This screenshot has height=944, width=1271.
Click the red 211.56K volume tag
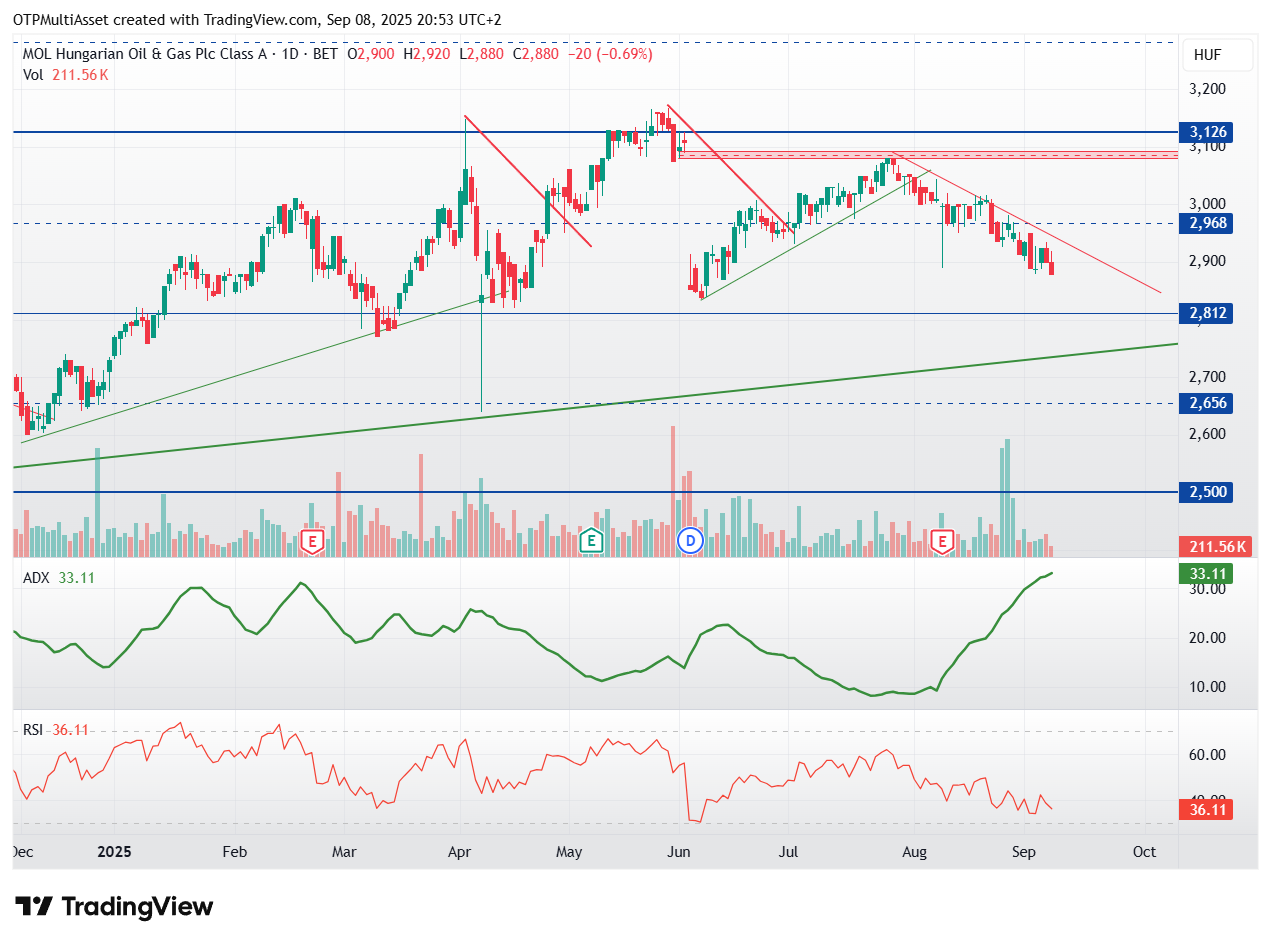click(x=1214, y=546)
